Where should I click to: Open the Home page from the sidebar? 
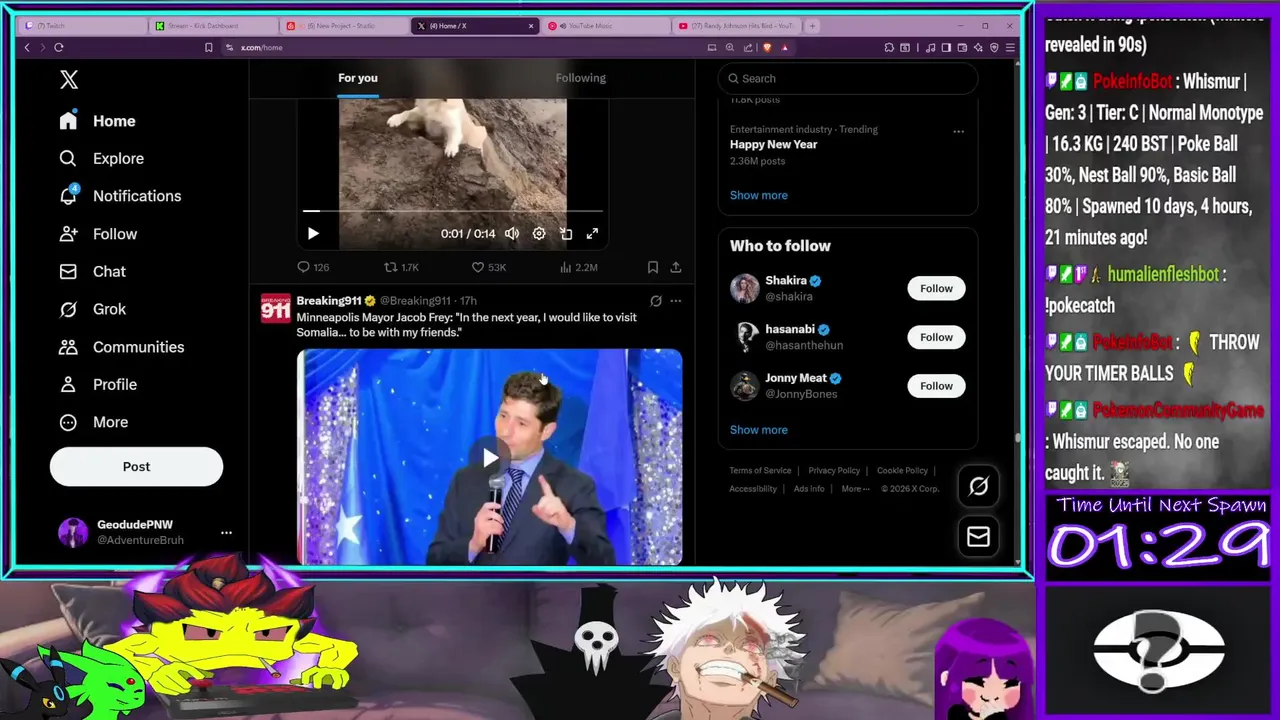pyautogui.click(x=97, y=121)
